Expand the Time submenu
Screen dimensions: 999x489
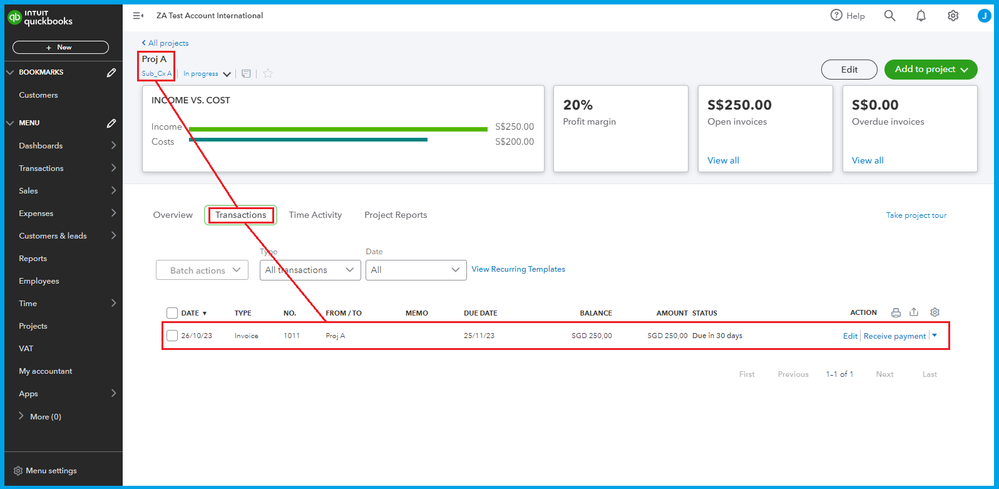coord(113,304)
